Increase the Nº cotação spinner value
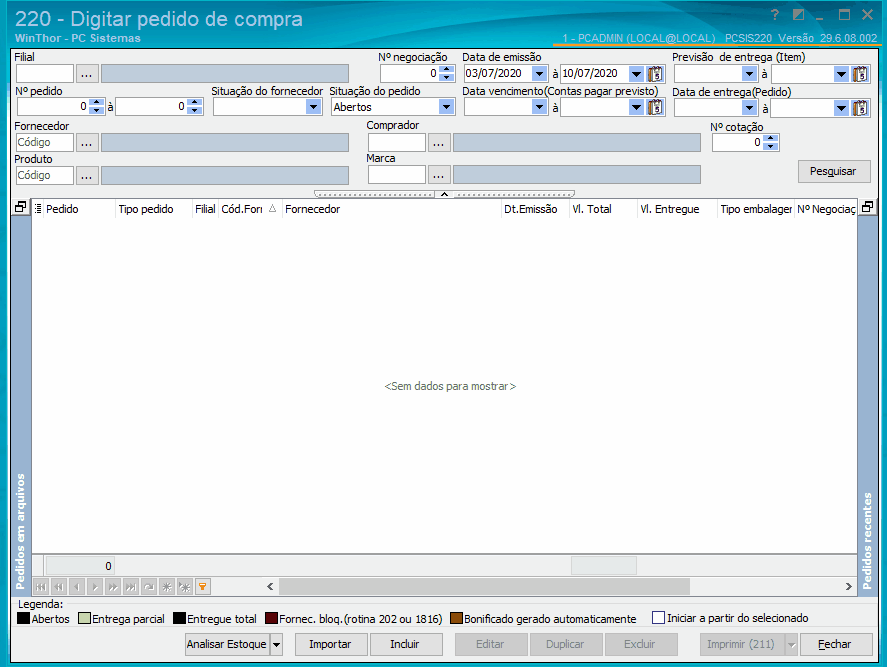Screen dimensions: 887x667 tap(770, 139)
